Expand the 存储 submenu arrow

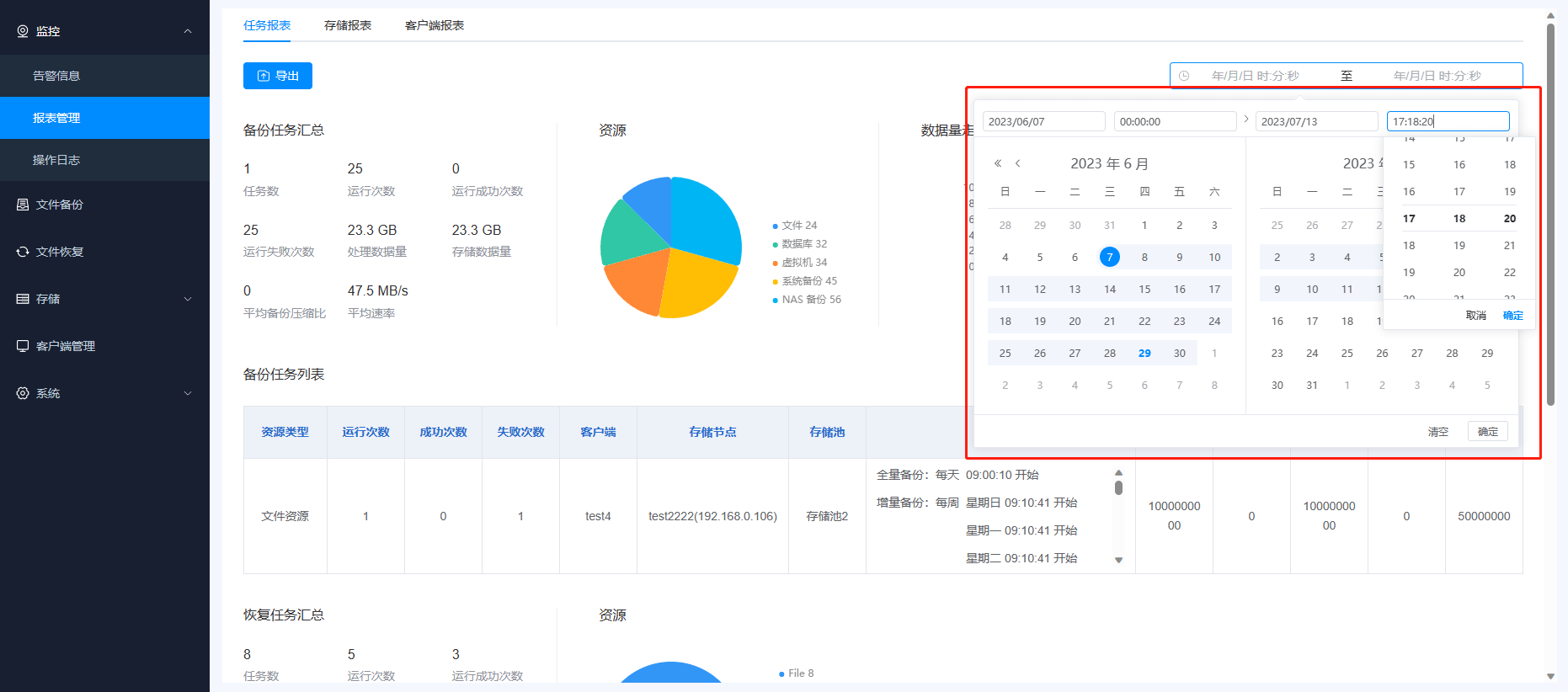(188, 299)
